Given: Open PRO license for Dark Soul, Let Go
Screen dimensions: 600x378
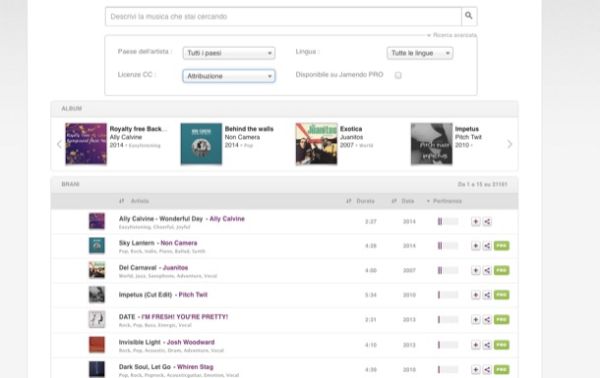Looking at the screenshot, I should coord(501,370).
